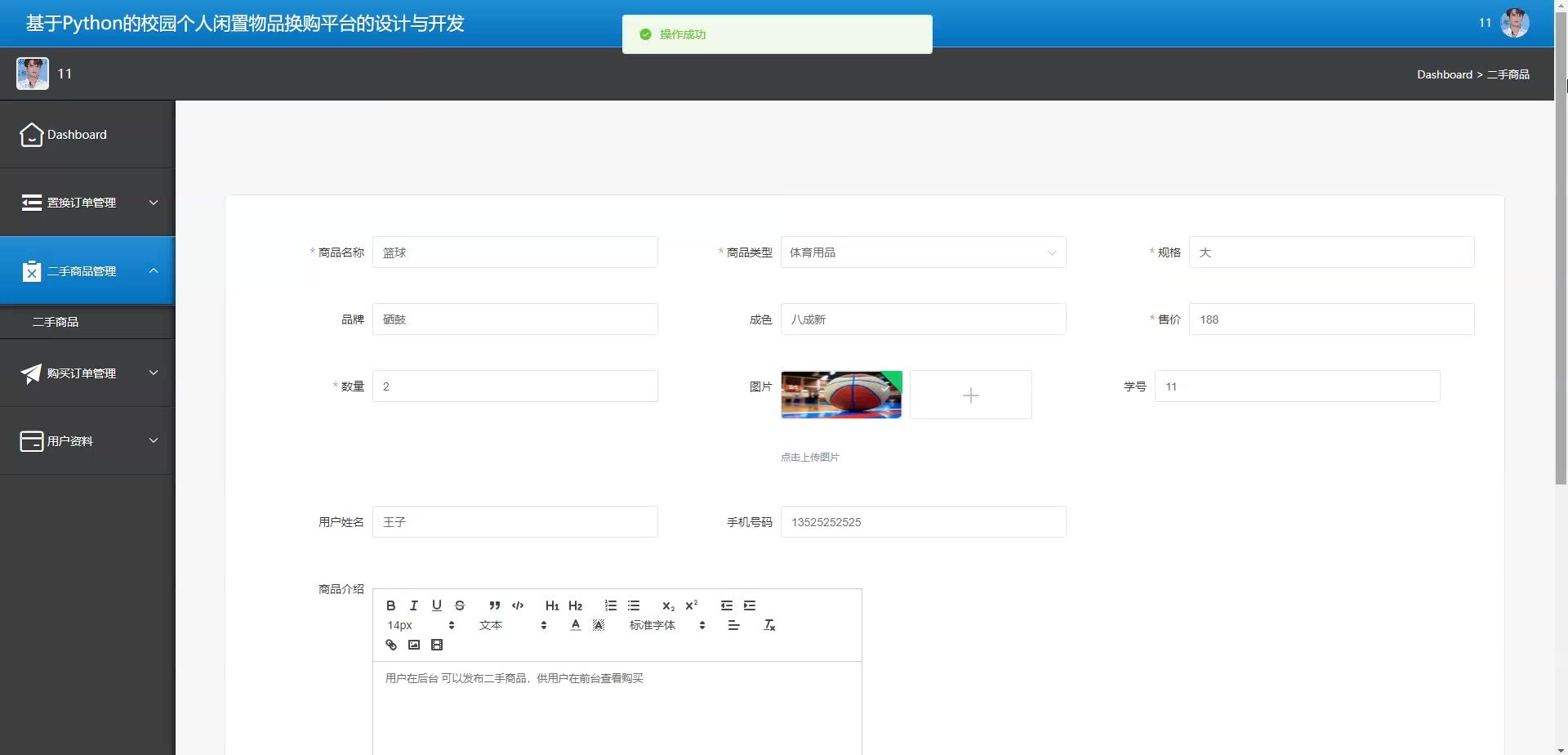Expand the 置换订单管理 menu chevron
The width and height of the screenshot is (1568, 755).
(154, 203)
